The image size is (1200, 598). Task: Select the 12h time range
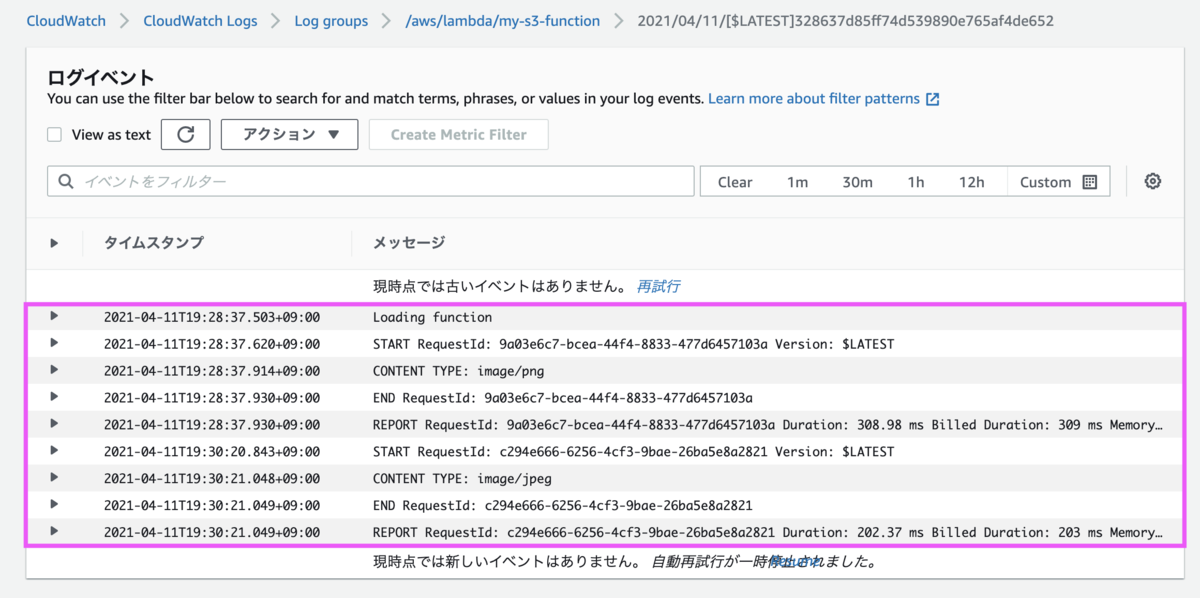pyautogui.click(x=972, y=182)
